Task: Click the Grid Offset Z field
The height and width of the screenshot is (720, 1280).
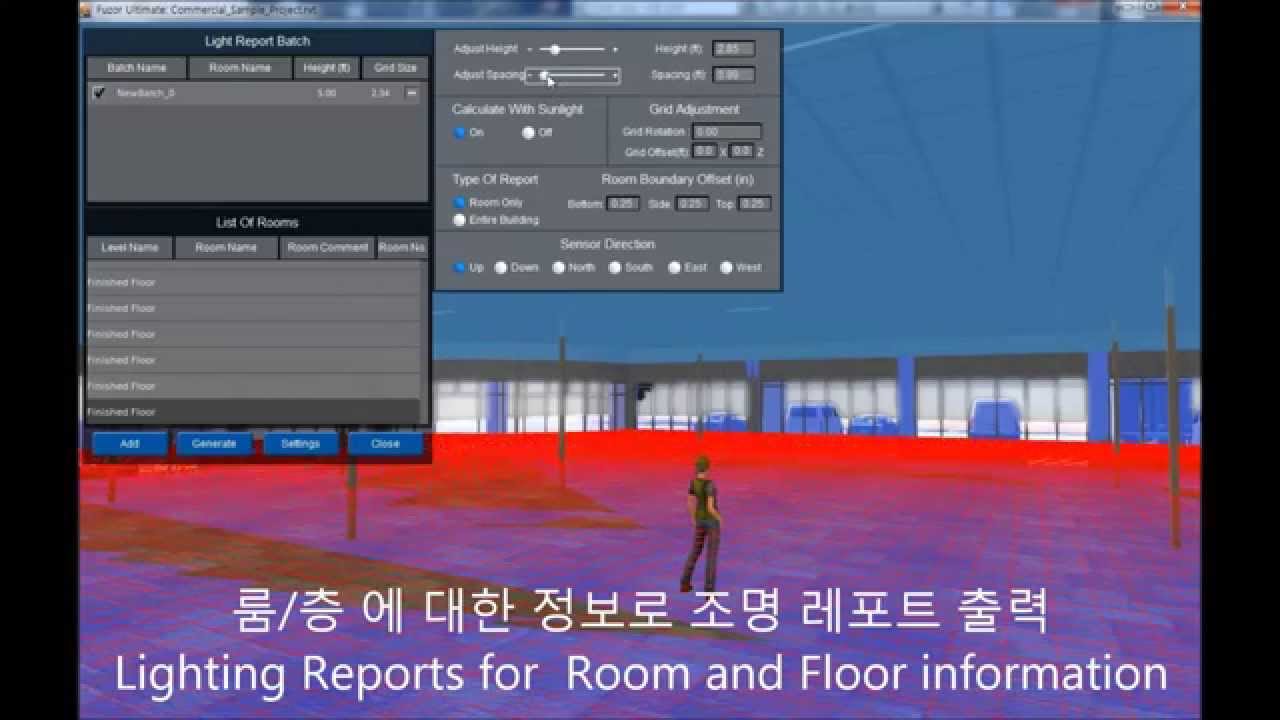Action: tap(741, 151)
